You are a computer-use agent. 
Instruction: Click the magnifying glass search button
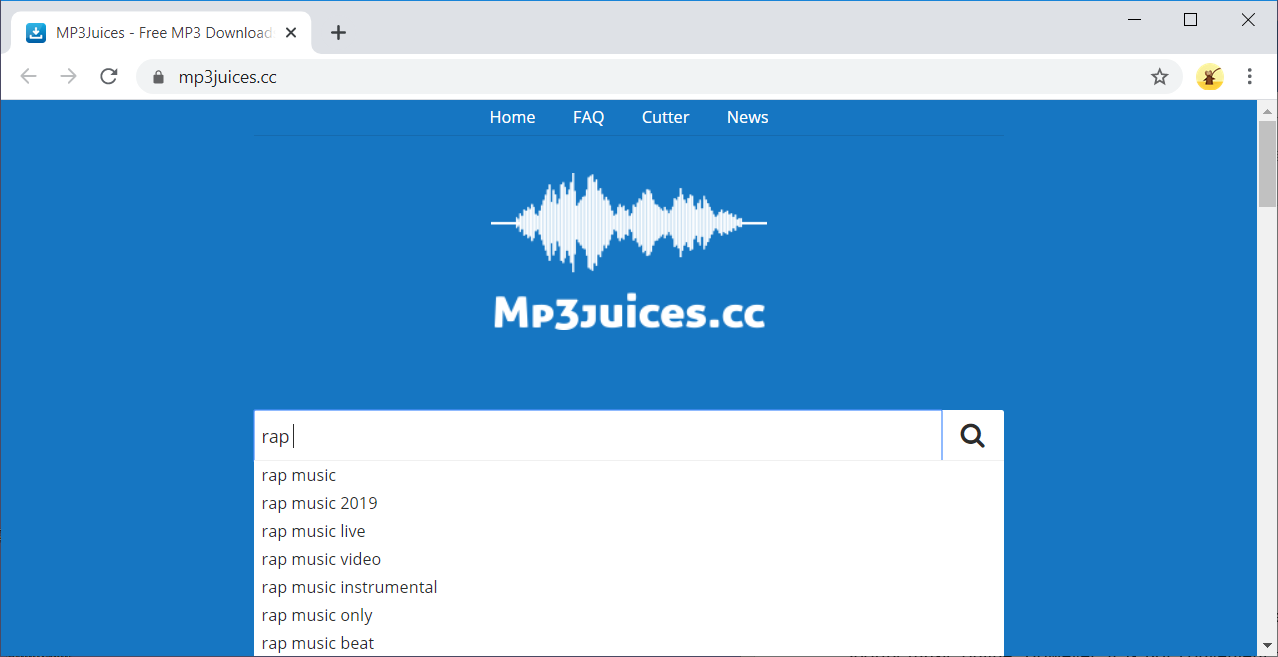972,435
